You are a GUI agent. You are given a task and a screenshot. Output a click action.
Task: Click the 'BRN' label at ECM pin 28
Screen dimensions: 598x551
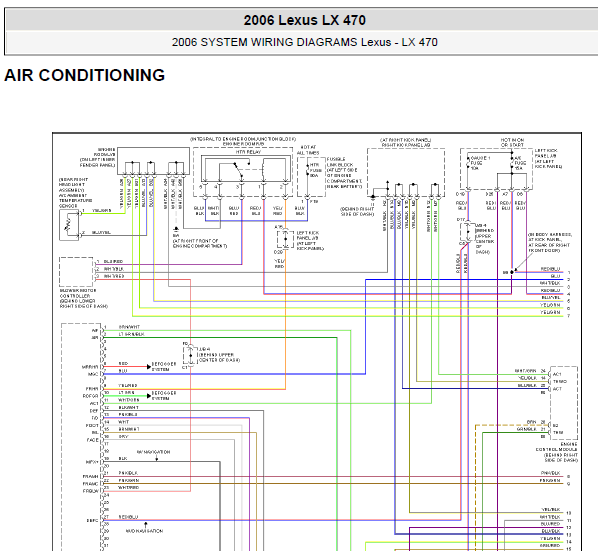(x=531, y=422)
